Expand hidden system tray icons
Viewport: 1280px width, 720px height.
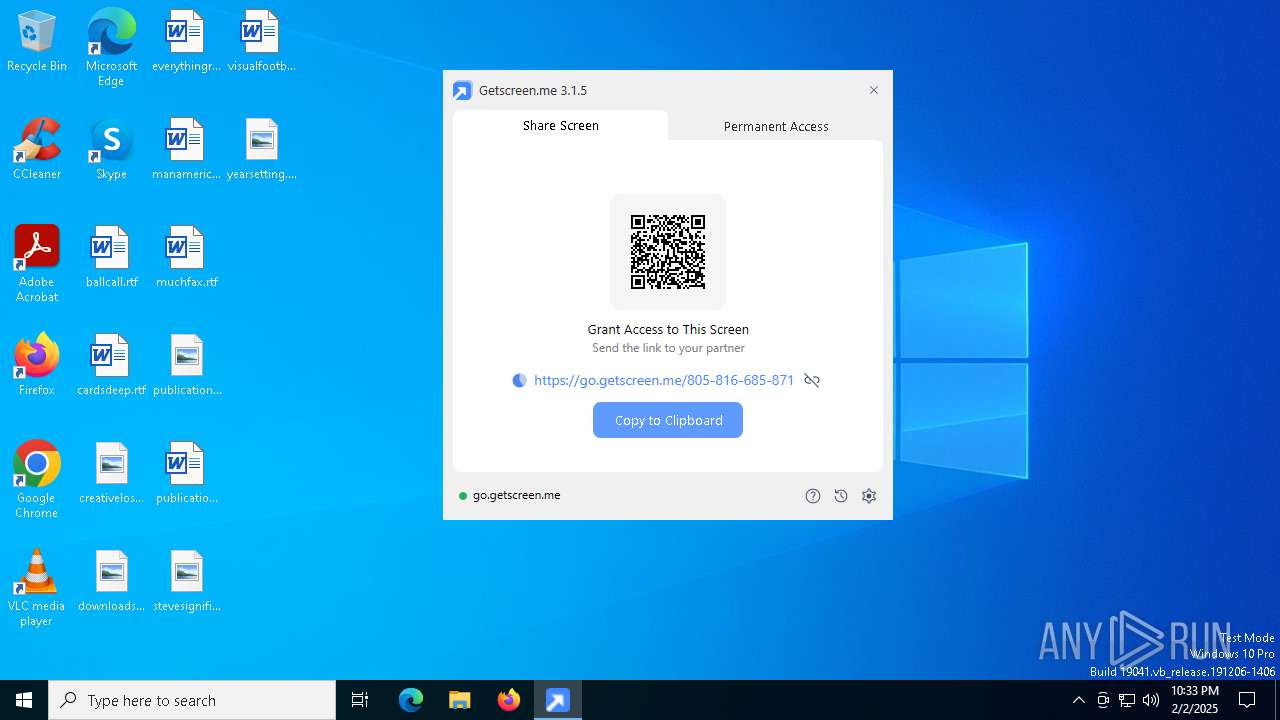tap(1078, 700)
